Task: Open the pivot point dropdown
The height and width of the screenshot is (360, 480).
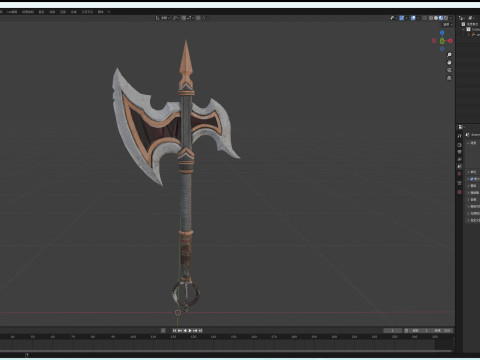Action: pos(175,18)
